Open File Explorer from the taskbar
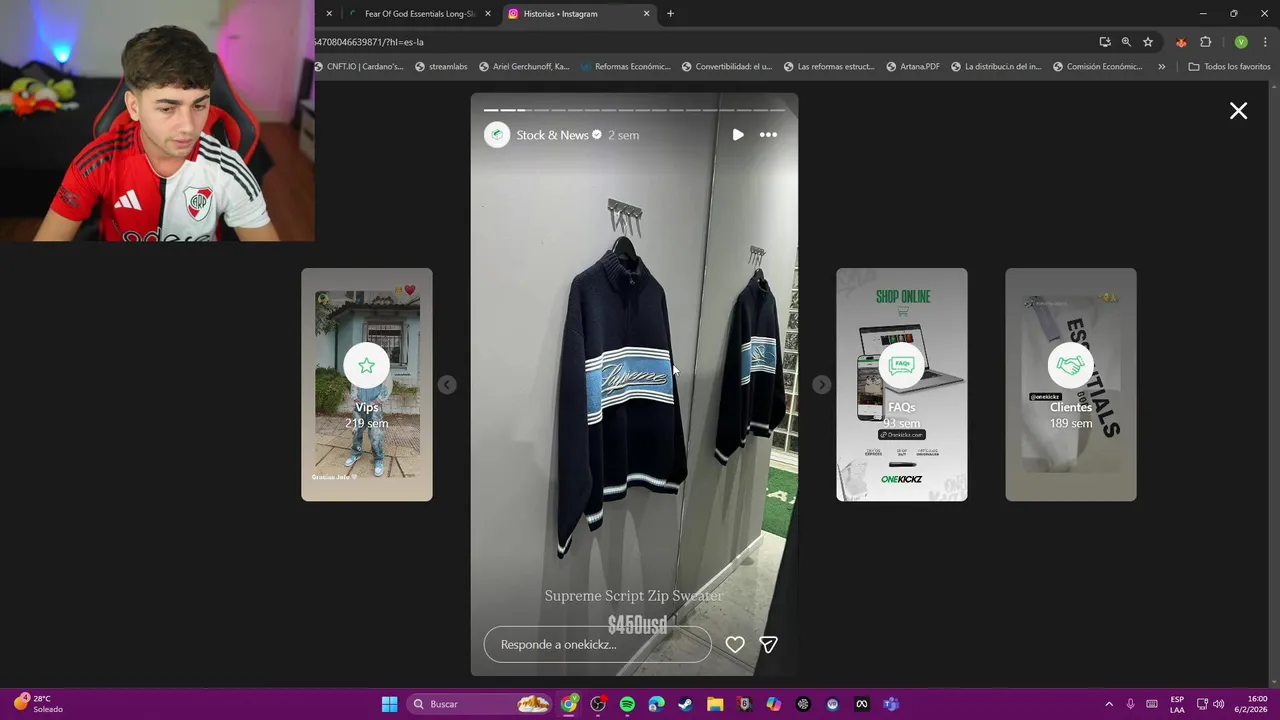The width and height of the screenshot is (1280, 720). [715, 704]
